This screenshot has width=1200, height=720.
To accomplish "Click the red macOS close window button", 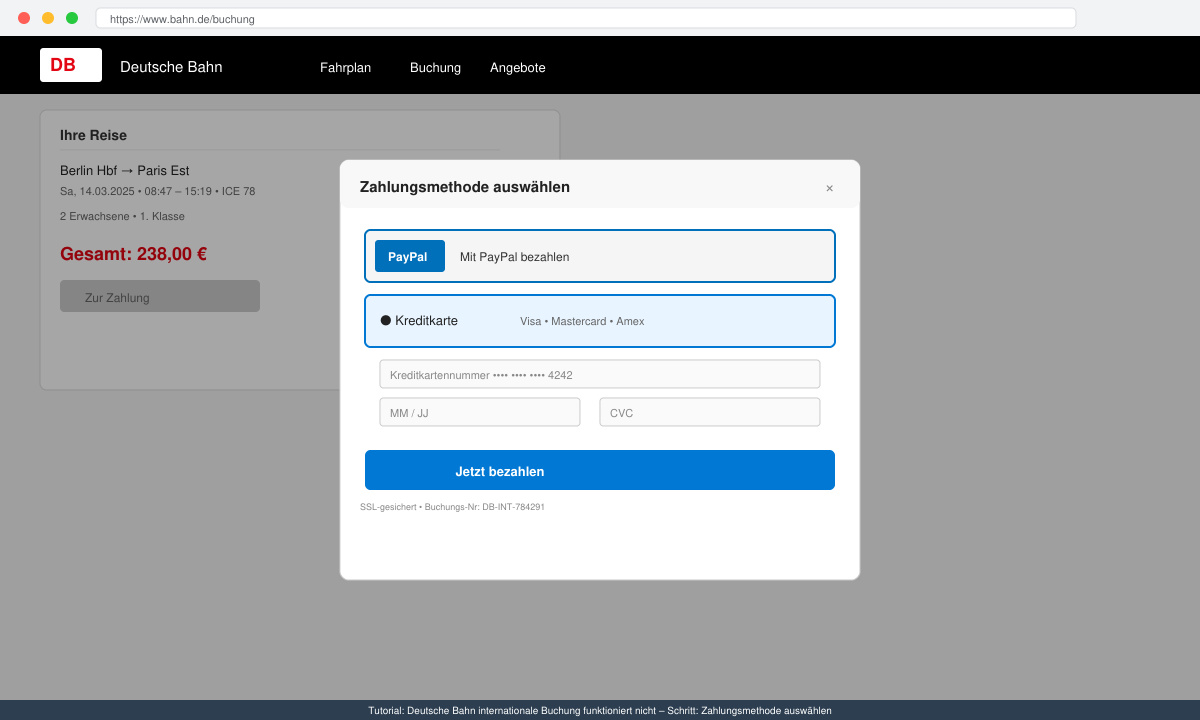I will point(24,18).
